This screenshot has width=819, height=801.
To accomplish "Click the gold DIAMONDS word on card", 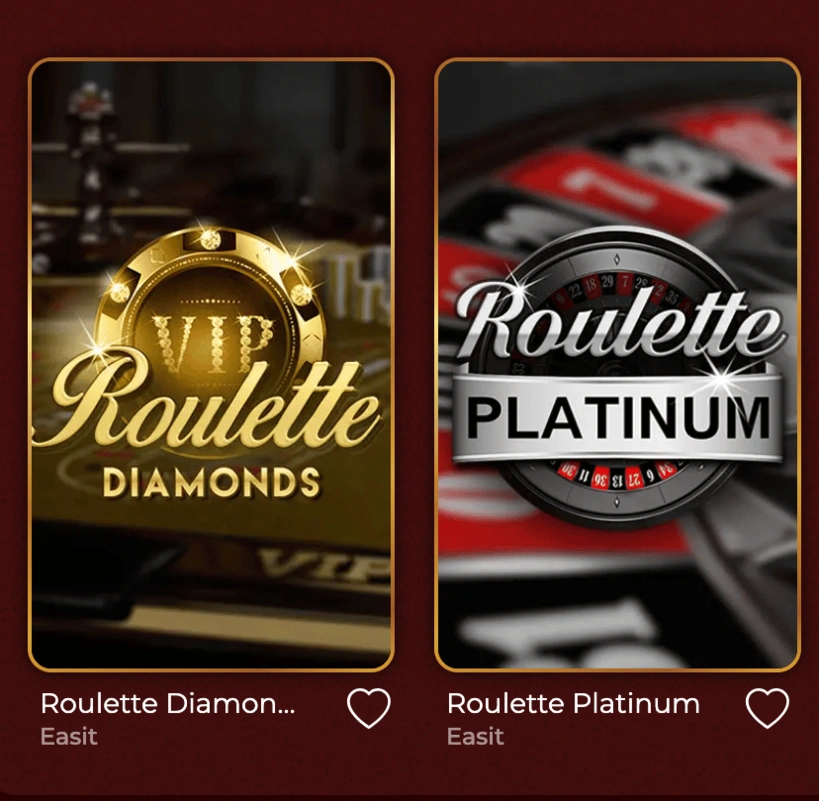I will [211, 481].
